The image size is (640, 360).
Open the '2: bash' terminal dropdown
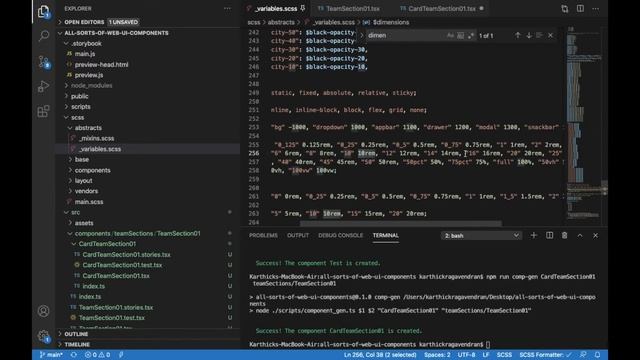481,236
